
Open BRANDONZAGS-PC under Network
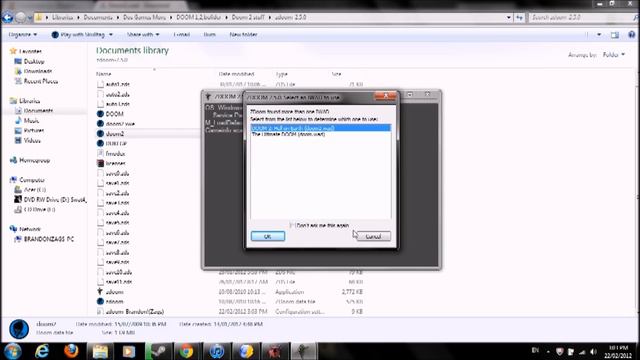coord(49,239)
